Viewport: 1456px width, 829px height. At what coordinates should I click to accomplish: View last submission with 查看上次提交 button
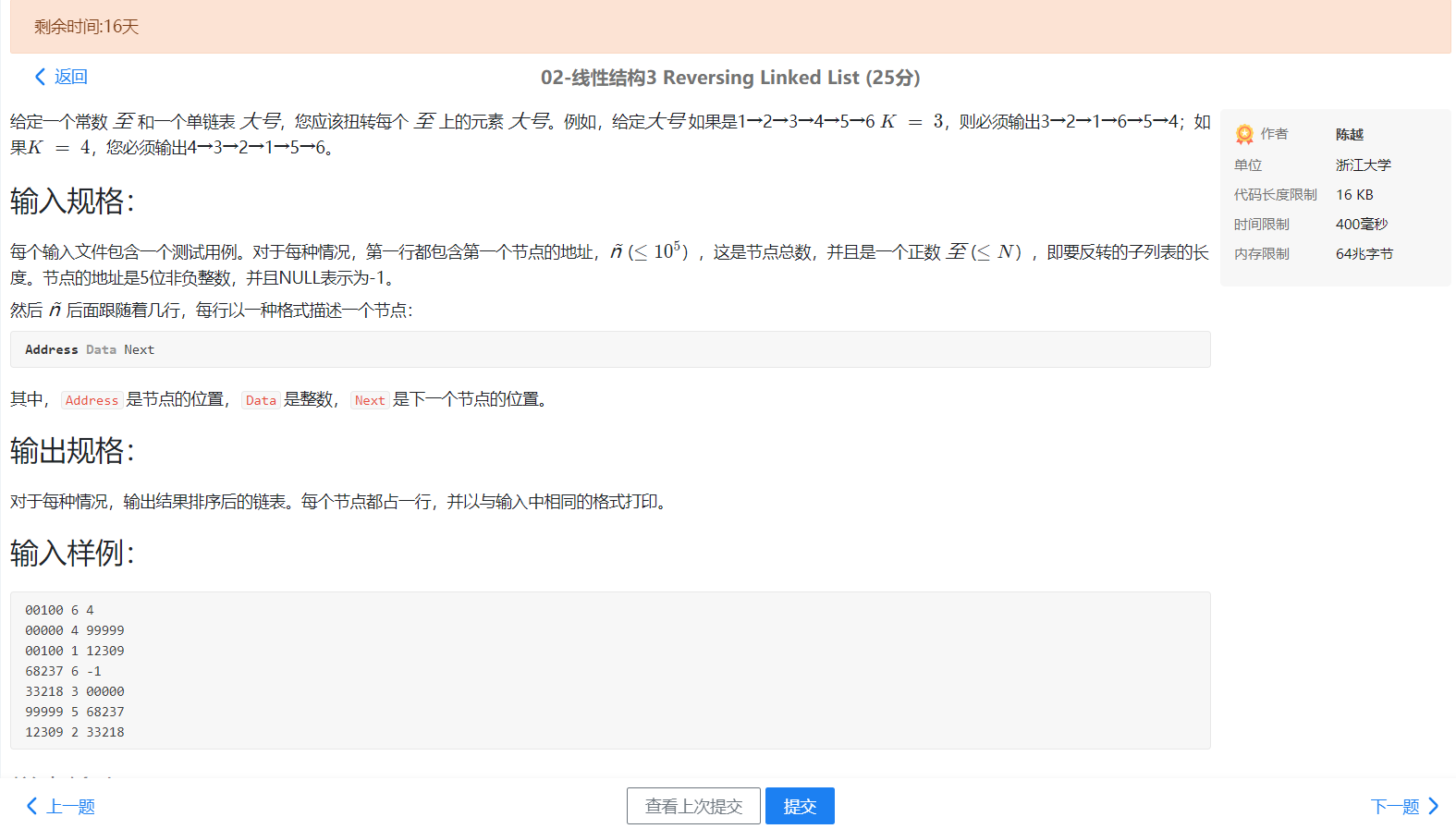click(x=693, y=806)
